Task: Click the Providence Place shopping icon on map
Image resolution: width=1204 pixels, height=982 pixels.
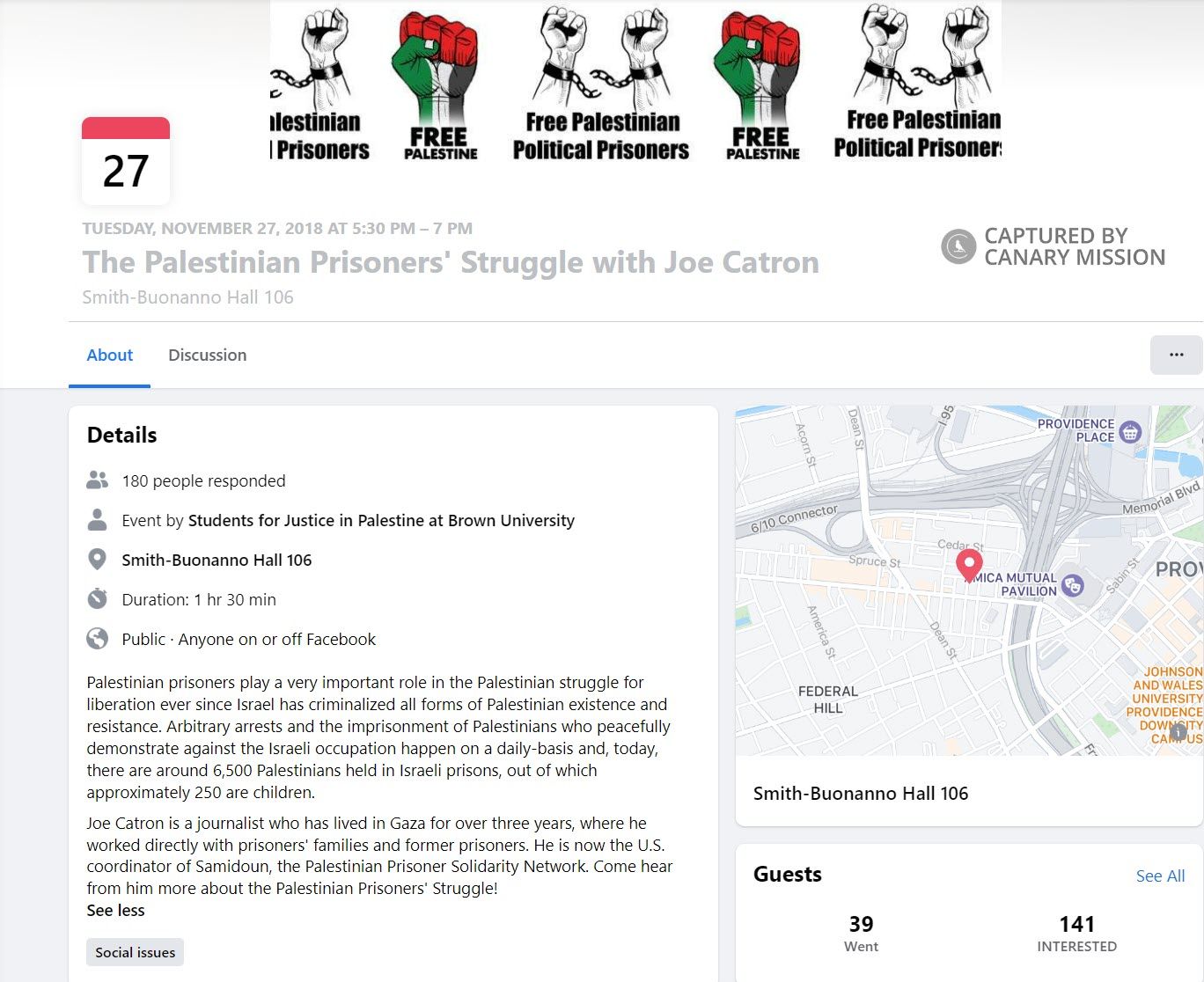Action: pyautogui.click(x=1130, y=431)
